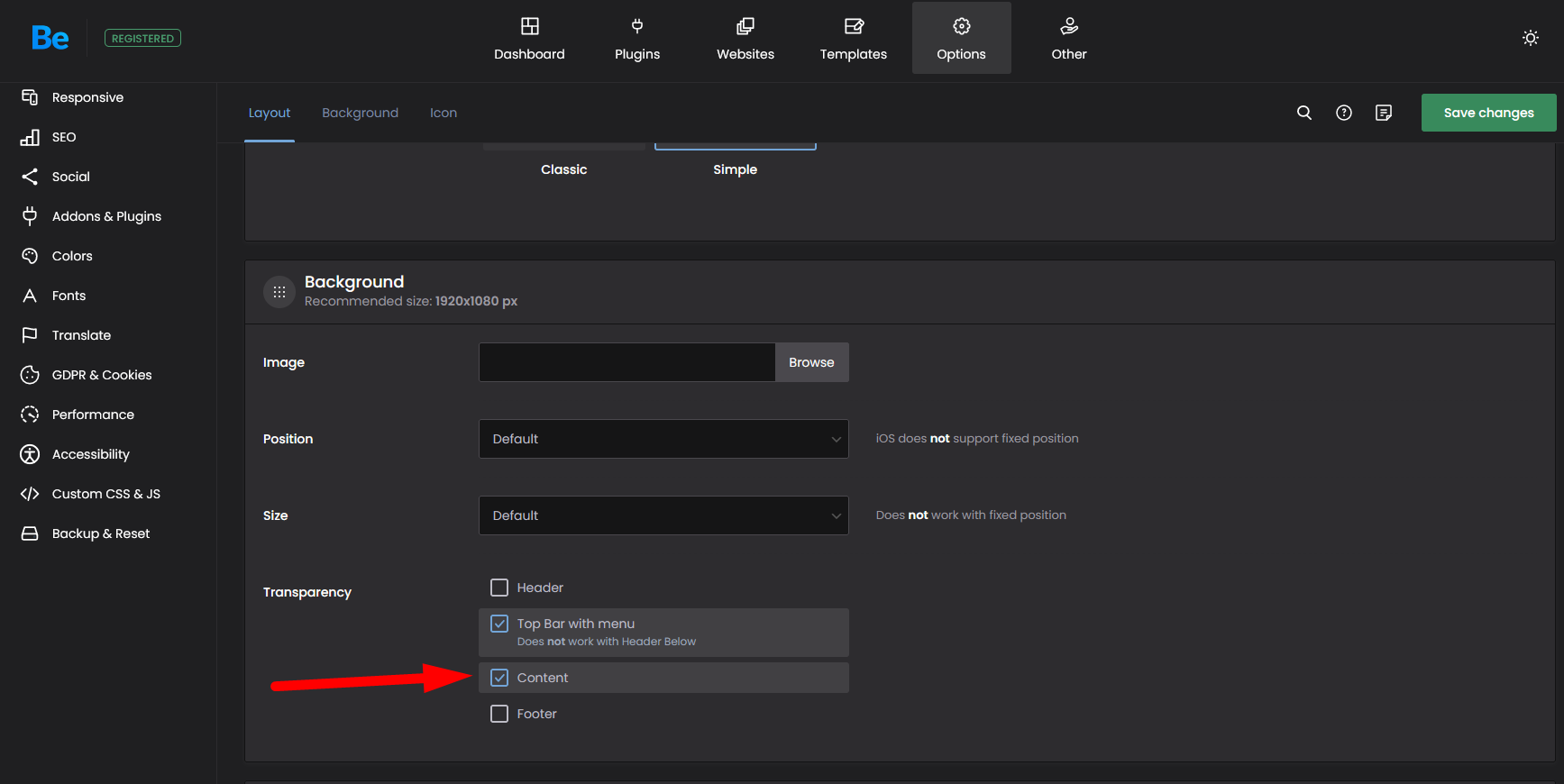Screen dimensions: 1564x784
Task: Toggle light mode sun icon
Action: tap(1531, 38)
